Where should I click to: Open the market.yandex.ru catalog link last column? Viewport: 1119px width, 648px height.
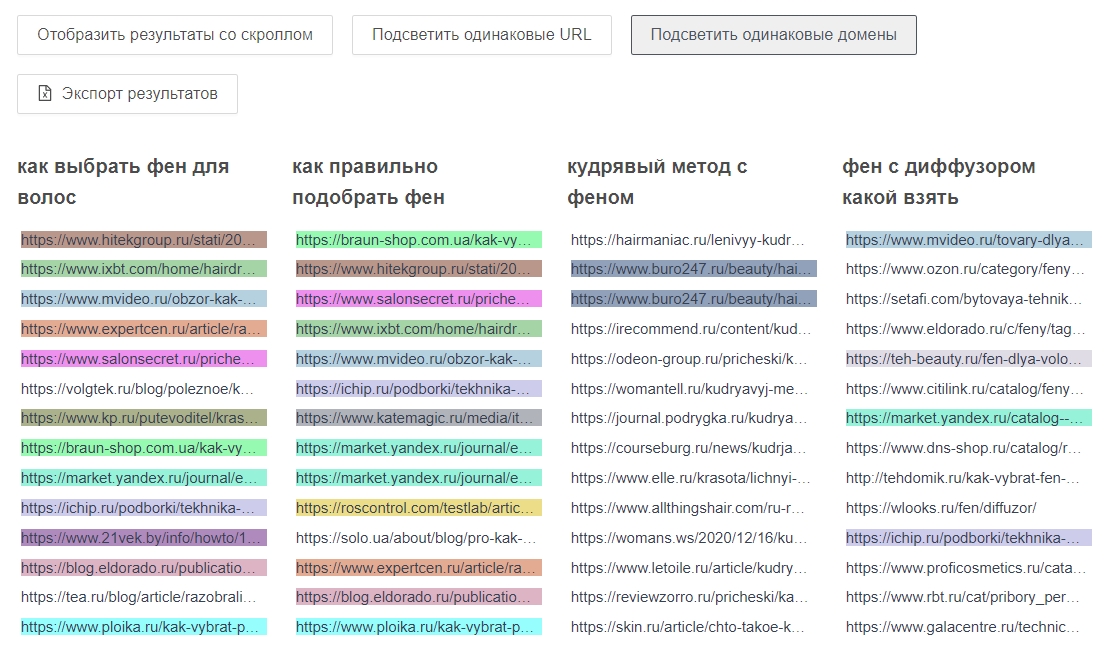(x=965, y=418)
